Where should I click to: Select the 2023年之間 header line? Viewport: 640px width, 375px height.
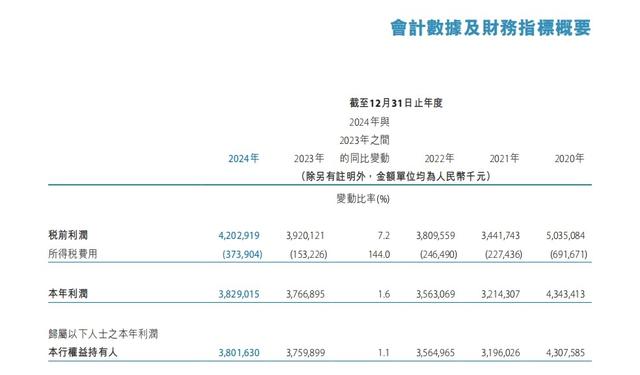(x=364, y=140)
